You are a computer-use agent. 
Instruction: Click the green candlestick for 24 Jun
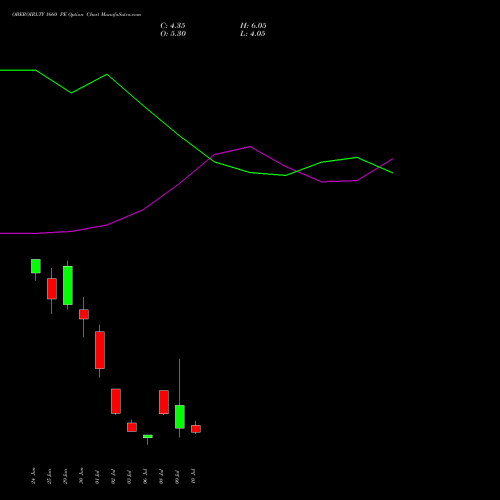(36, 266)
